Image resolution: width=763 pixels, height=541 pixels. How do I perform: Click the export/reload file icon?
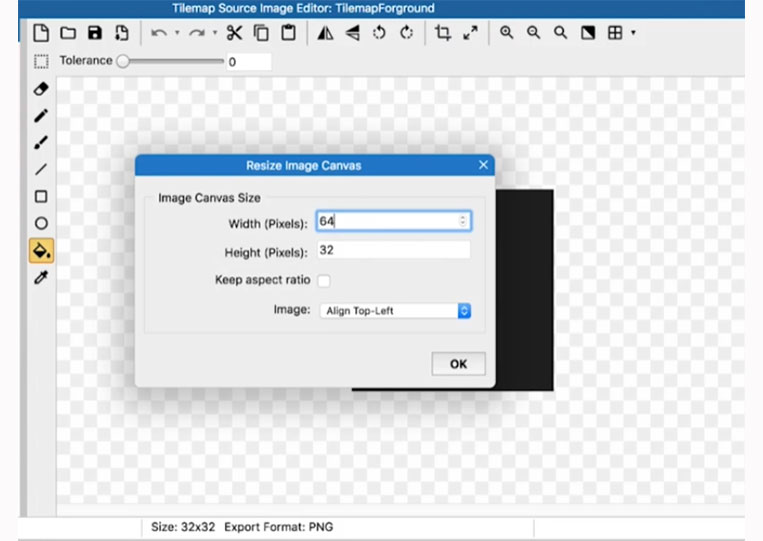(122, 33)
